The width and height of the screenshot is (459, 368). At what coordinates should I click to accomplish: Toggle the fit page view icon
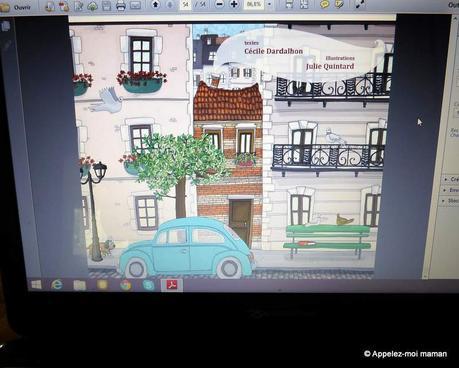(x=304, y=4)
